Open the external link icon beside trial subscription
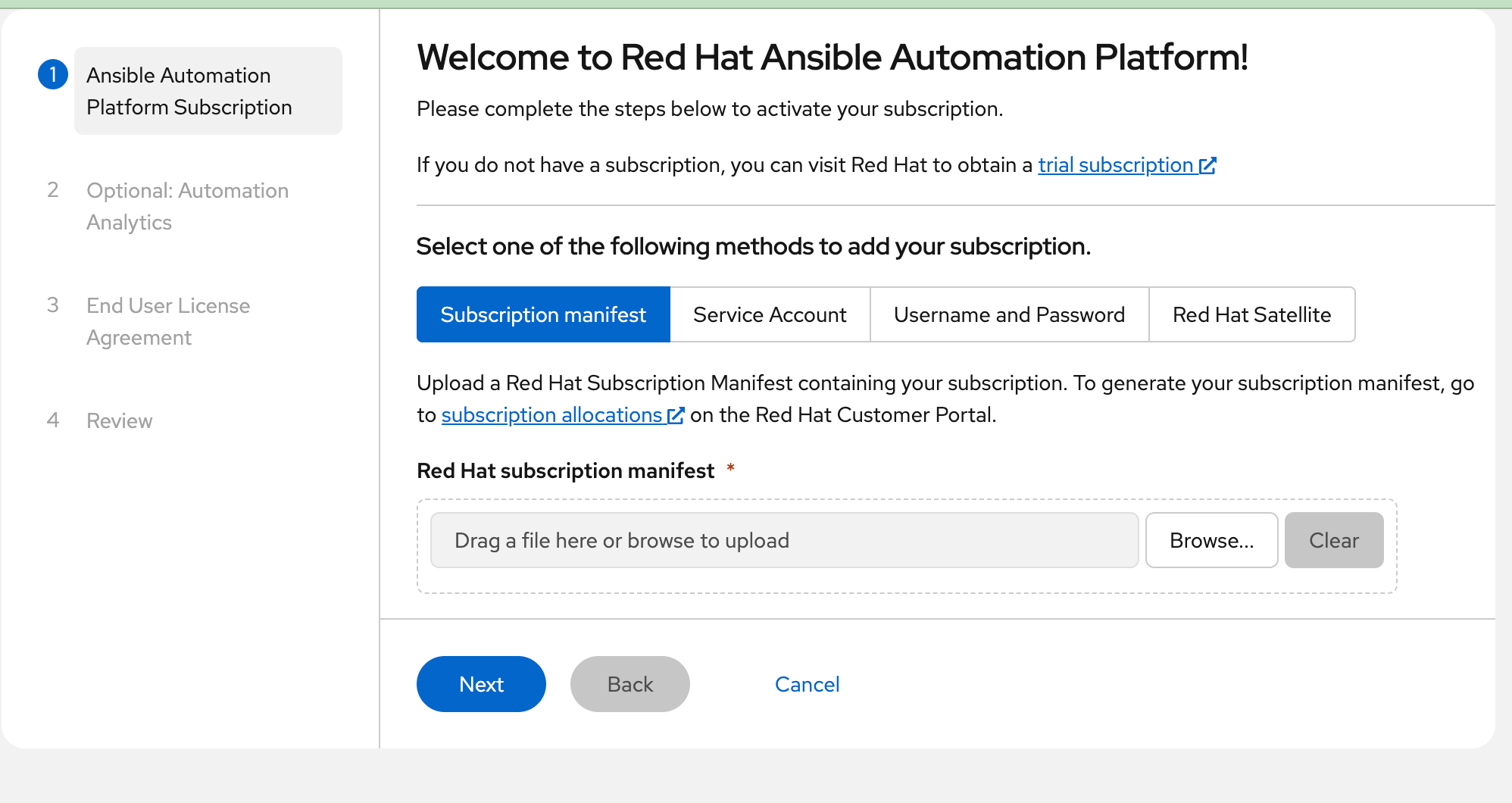 coord(1207,164)
